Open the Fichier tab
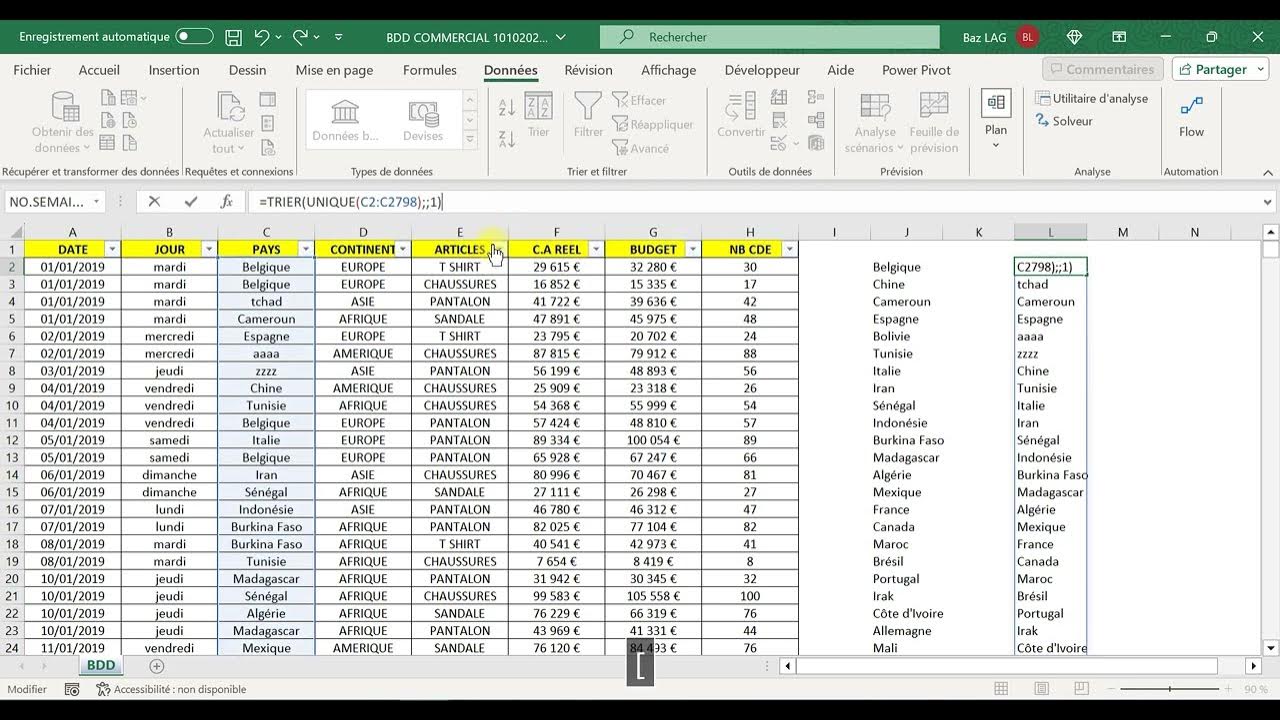The image size is (1280, 720). 32,70
